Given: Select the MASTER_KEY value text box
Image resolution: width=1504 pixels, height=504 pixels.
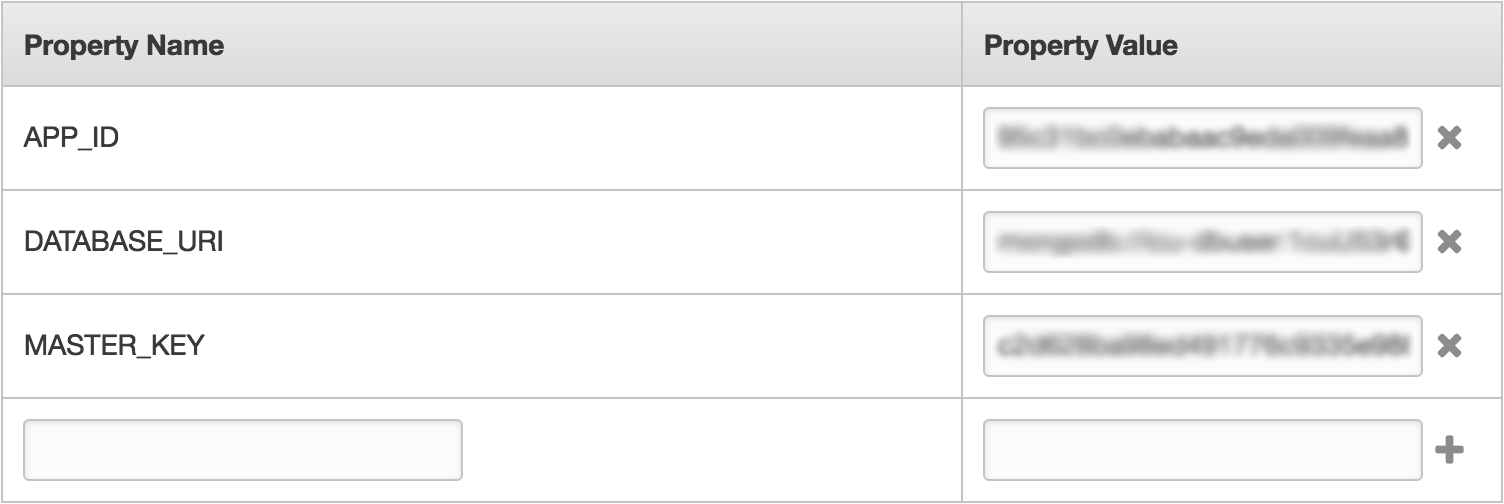Looking at the screenshot, I should [1202, 346].
